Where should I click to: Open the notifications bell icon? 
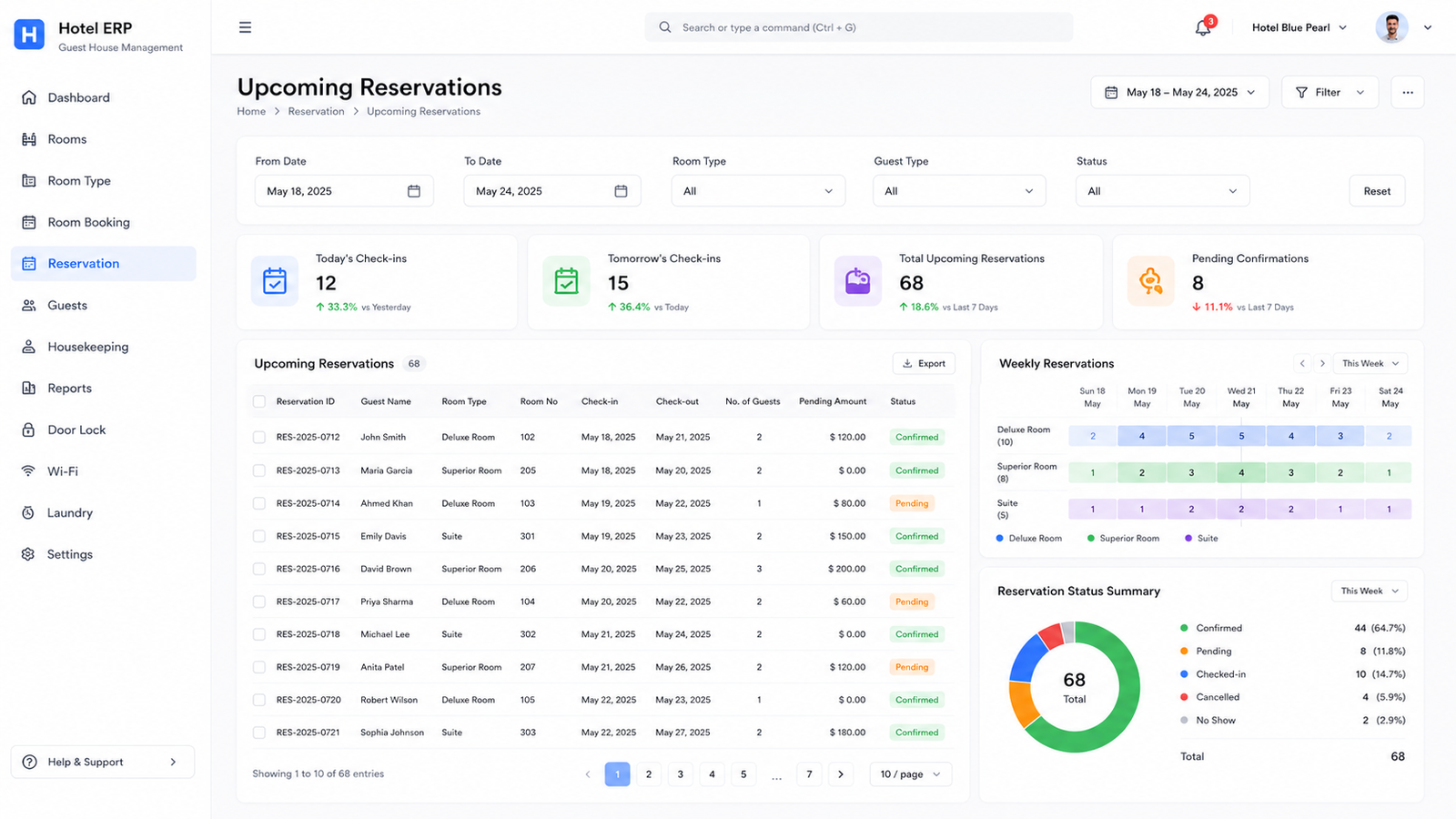(1203, 27)
